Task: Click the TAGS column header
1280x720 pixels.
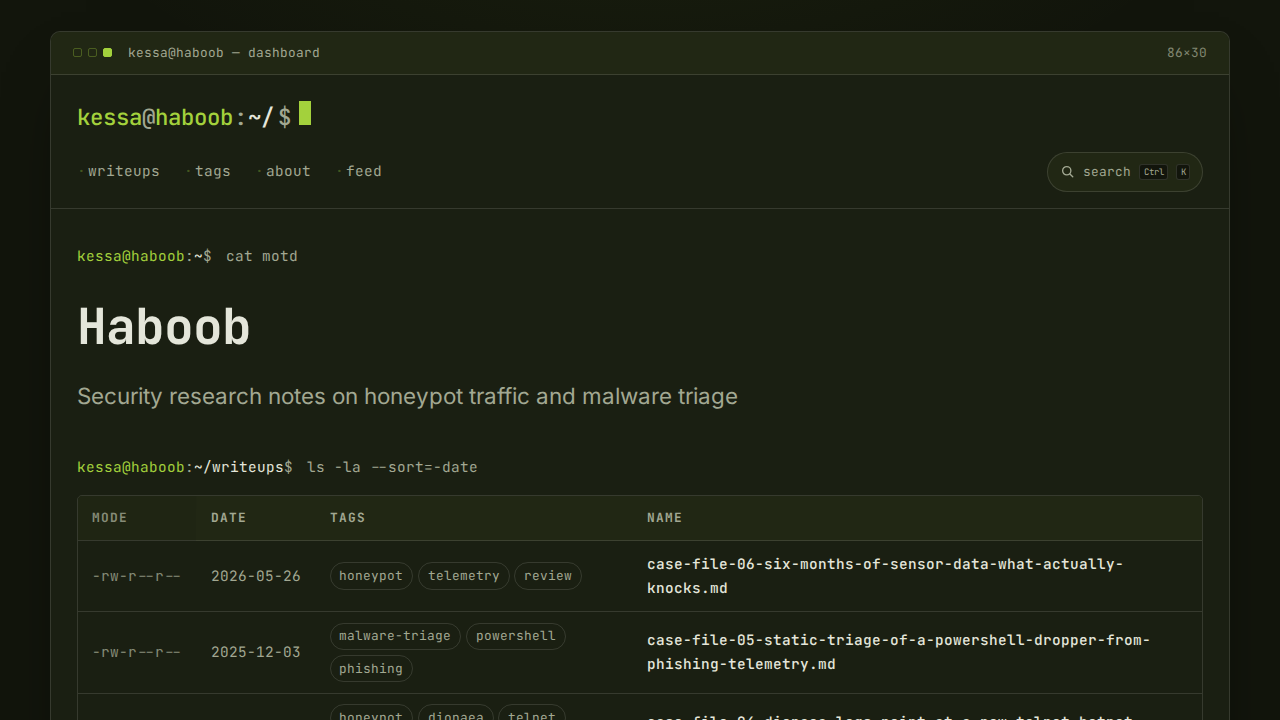Action: coord(348,518)
